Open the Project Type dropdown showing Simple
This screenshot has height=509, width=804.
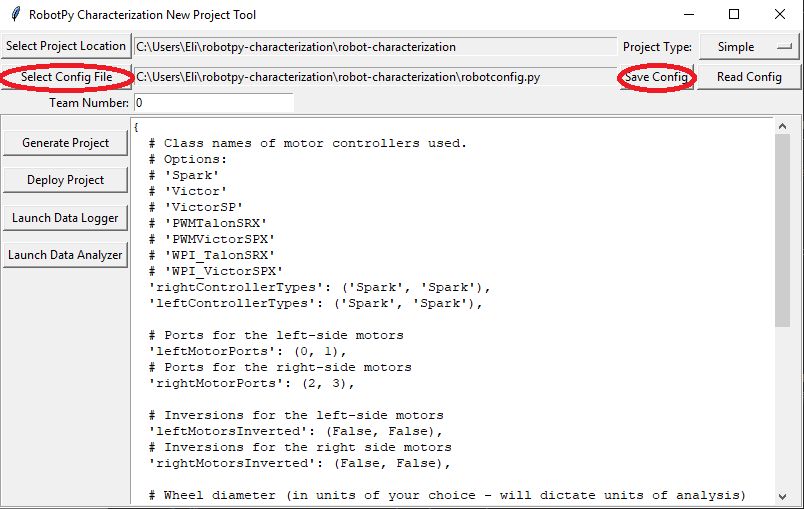point(750,47)
